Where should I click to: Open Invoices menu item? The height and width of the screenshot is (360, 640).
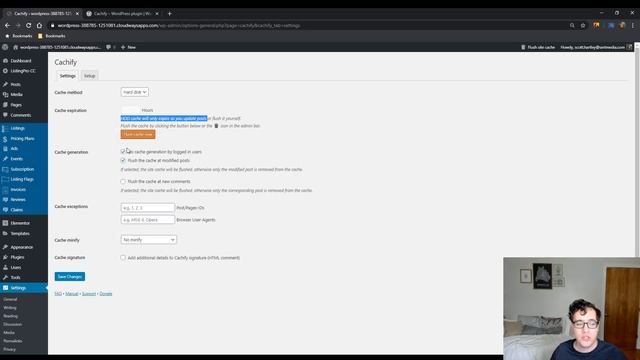coord(18,189)
